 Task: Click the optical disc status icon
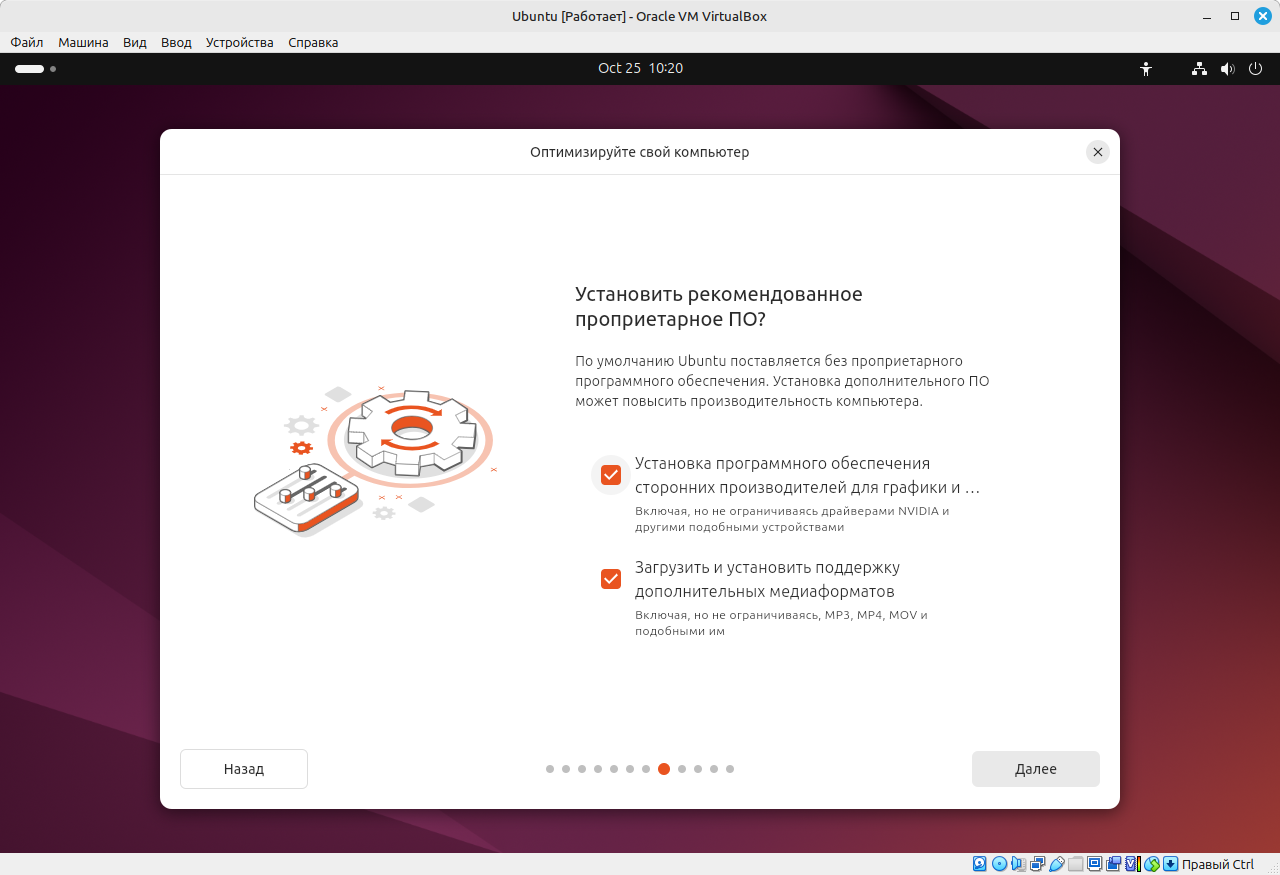coord(999,864)
